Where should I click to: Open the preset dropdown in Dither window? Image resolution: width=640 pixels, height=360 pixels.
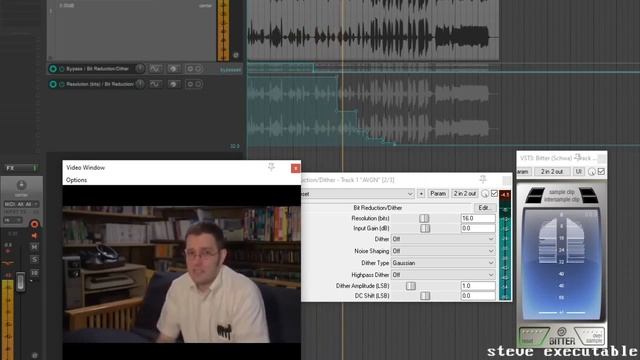(x=358, y=194)
